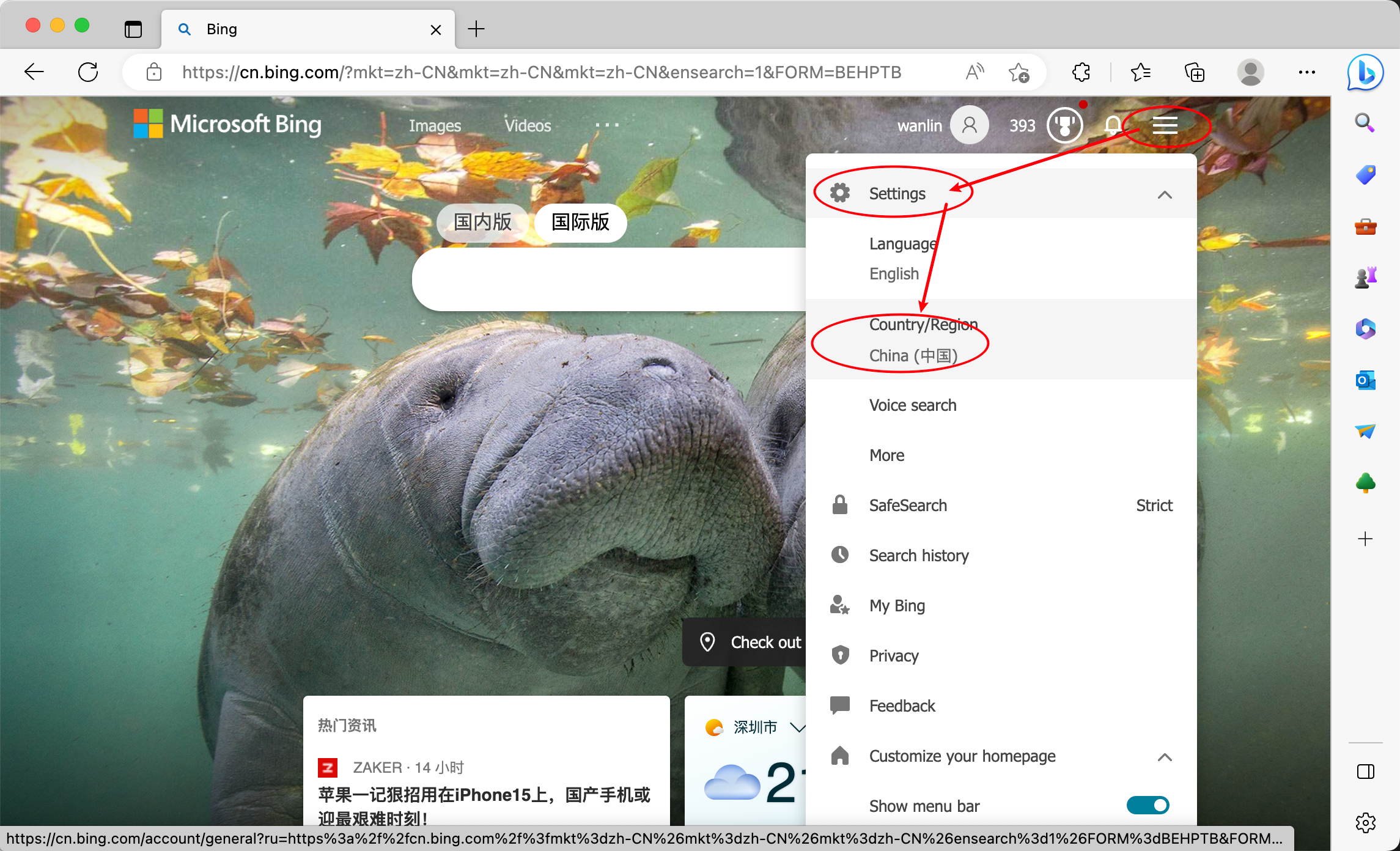This screenshot has height=851, width=1400.
Task: Collapse the Settings section chevron
Action: (x=1165, y=194)
